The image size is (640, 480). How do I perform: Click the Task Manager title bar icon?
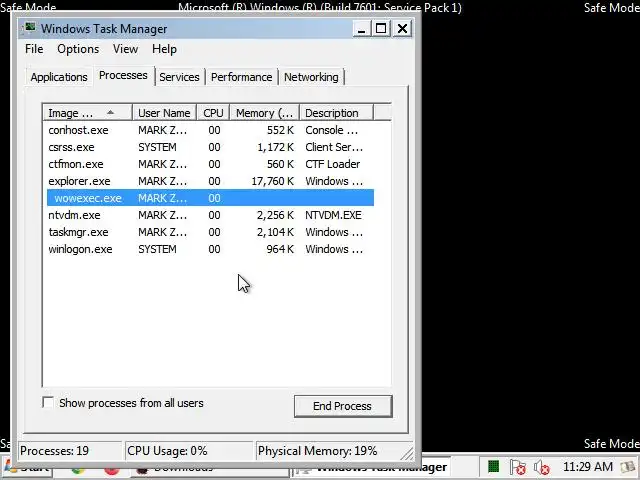[x=29, y=28]
